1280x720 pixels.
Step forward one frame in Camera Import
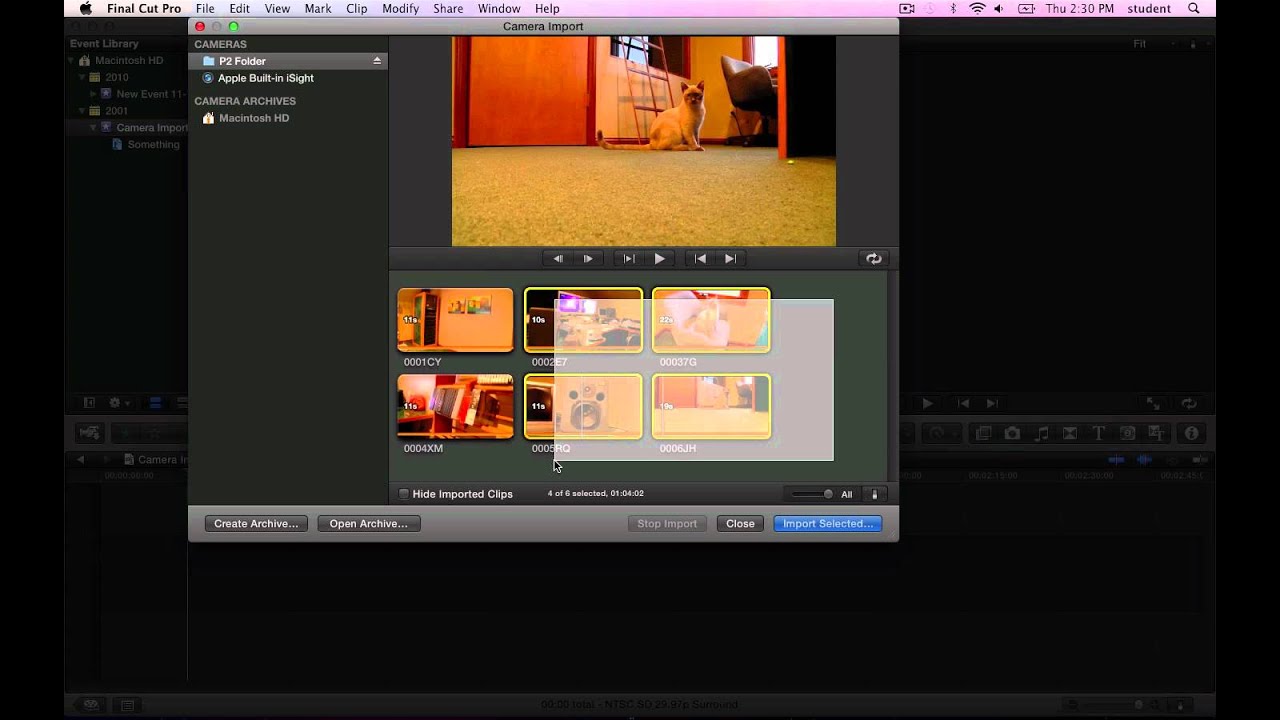click(x=588, y=258)
